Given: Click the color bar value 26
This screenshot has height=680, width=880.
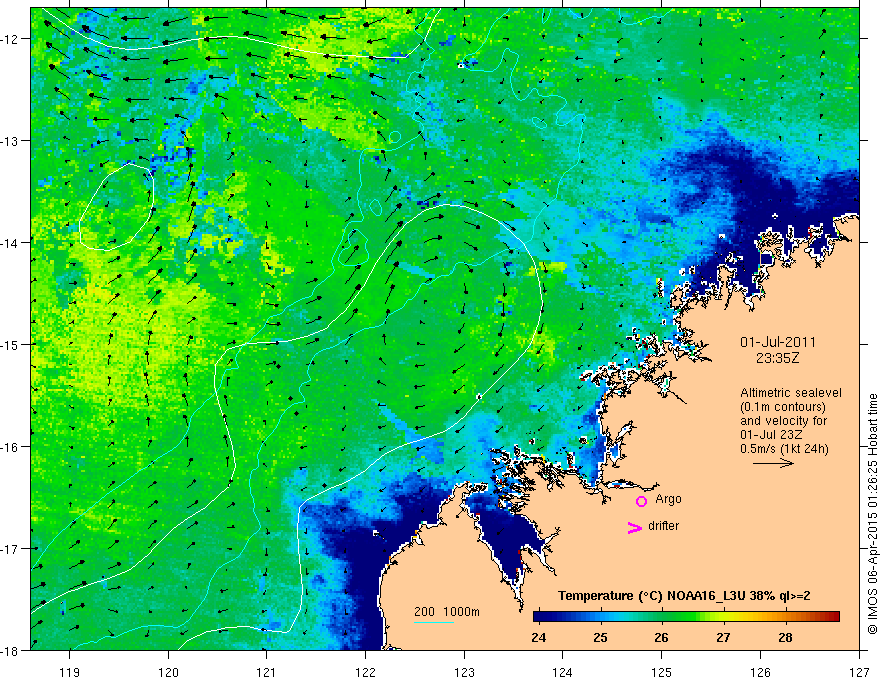Looking at the screenshot, I should click(x=662, y=637).
